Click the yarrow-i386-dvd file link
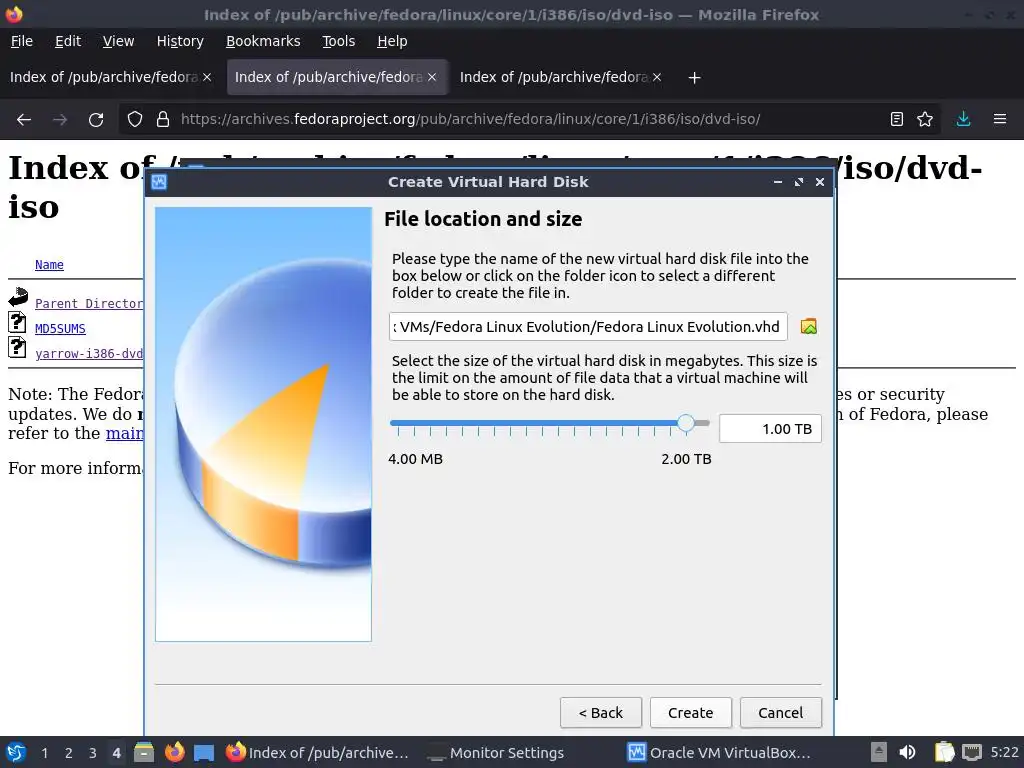This screenshot has height=768, width=1024. click(89, 353)
